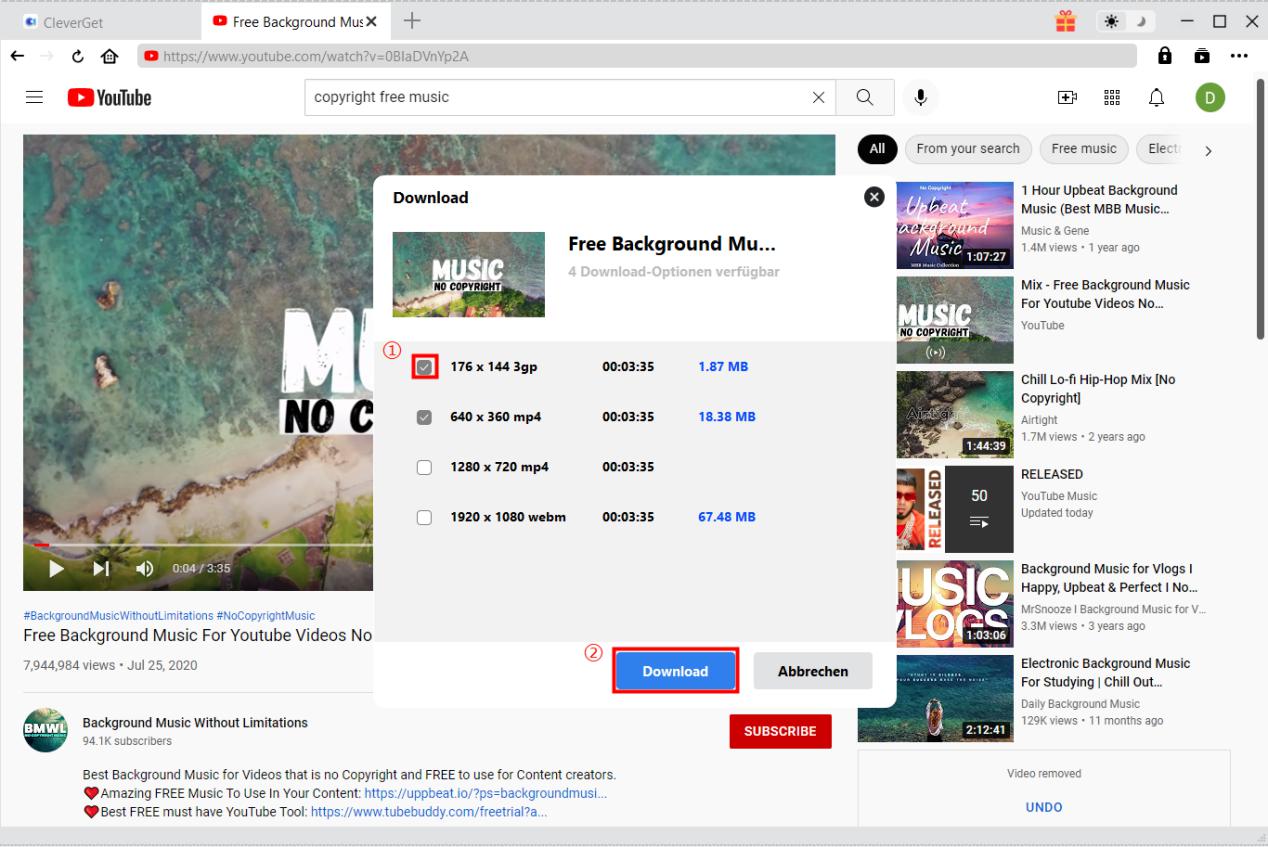Viewport: 1268px width, 847px height.
Task: Open the user account avatar menu
Action: pyautogui.click(x=1209, y=97)
